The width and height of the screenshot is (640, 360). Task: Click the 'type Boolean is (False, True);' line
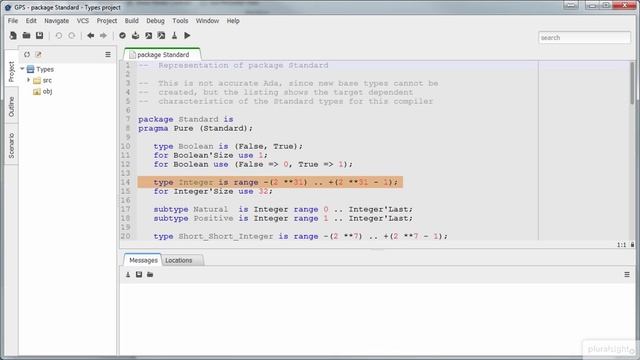click(x=228, y=146)
